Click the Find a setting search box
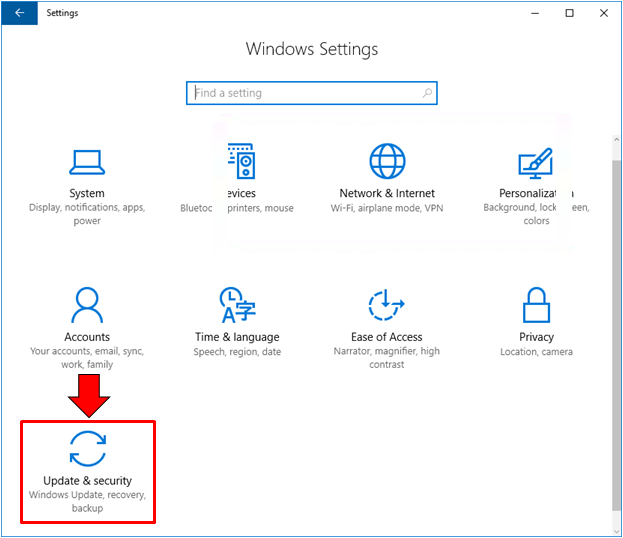 (312, 93)
